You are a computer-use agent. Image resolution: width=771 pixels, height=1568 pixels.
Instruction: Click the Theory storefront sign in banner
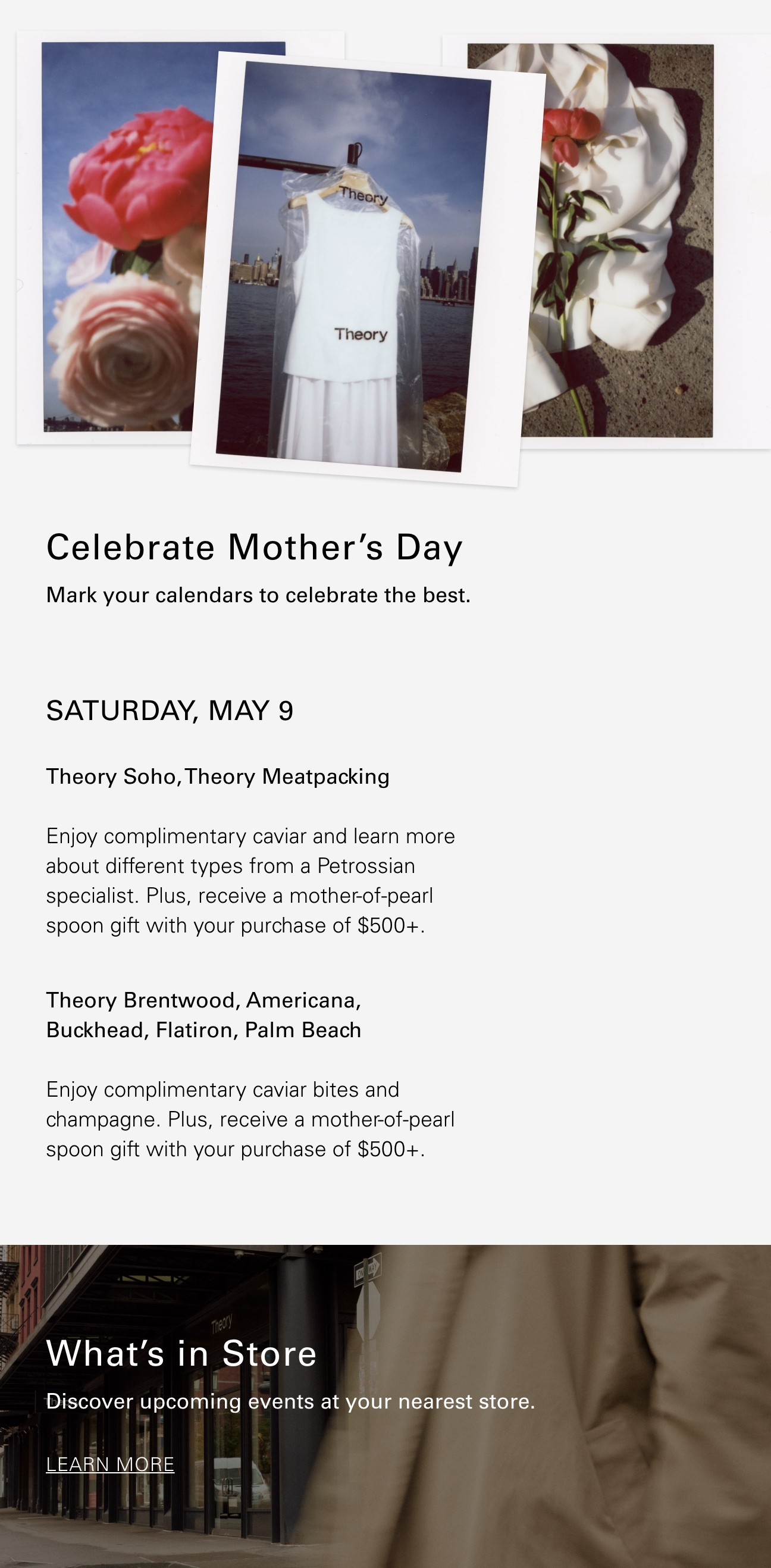point(222,1325)
